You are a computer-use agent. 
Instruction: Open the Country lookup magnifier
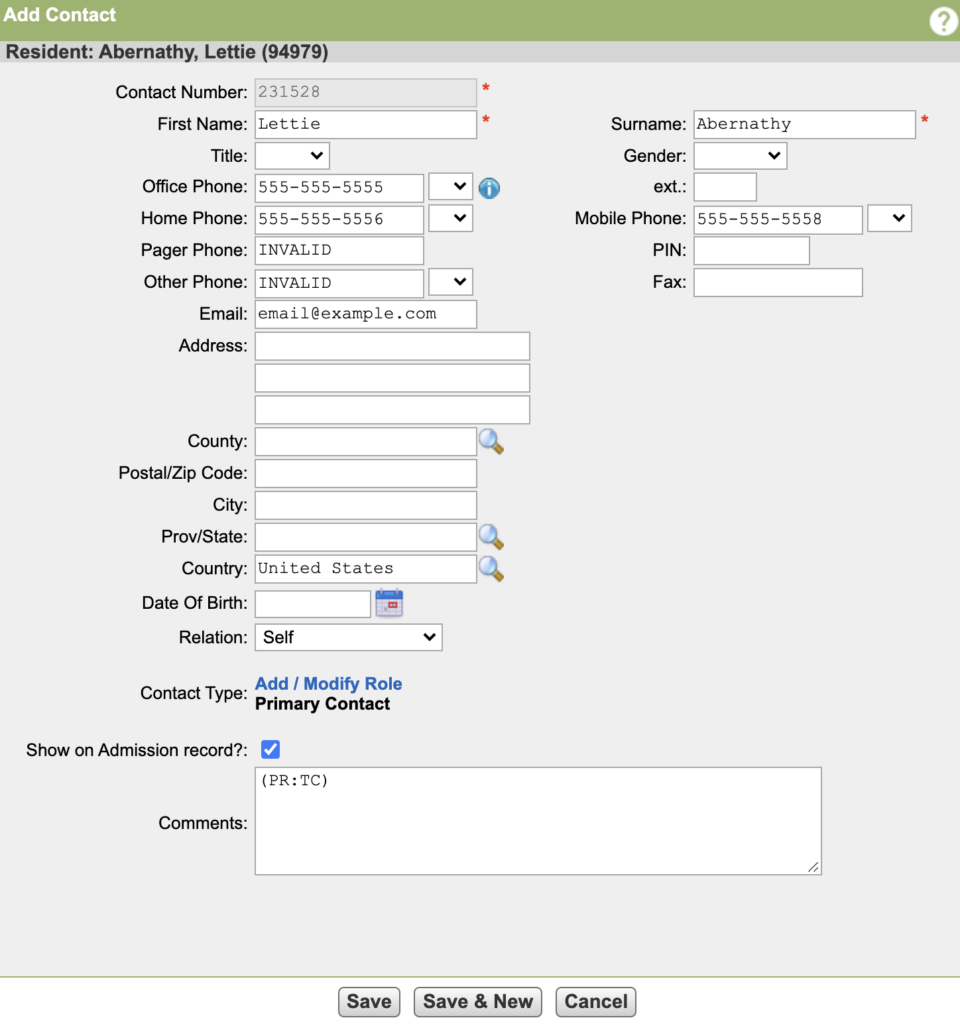490,569
